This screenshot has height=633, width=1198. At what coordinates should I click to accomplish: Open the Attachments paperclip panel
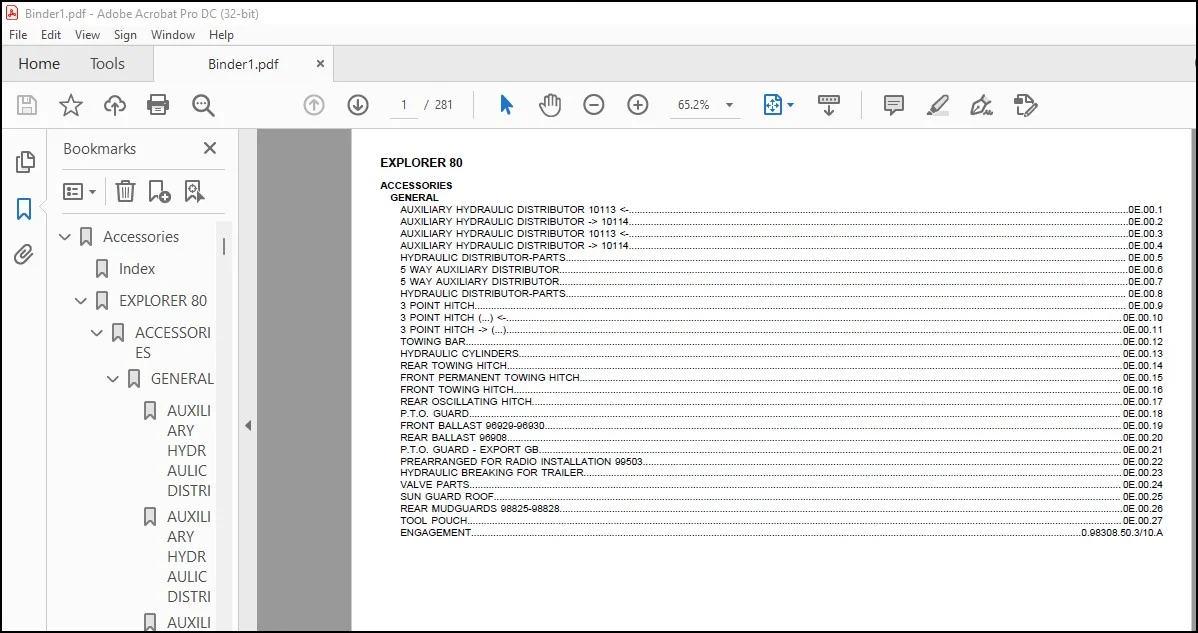[24, 254]
